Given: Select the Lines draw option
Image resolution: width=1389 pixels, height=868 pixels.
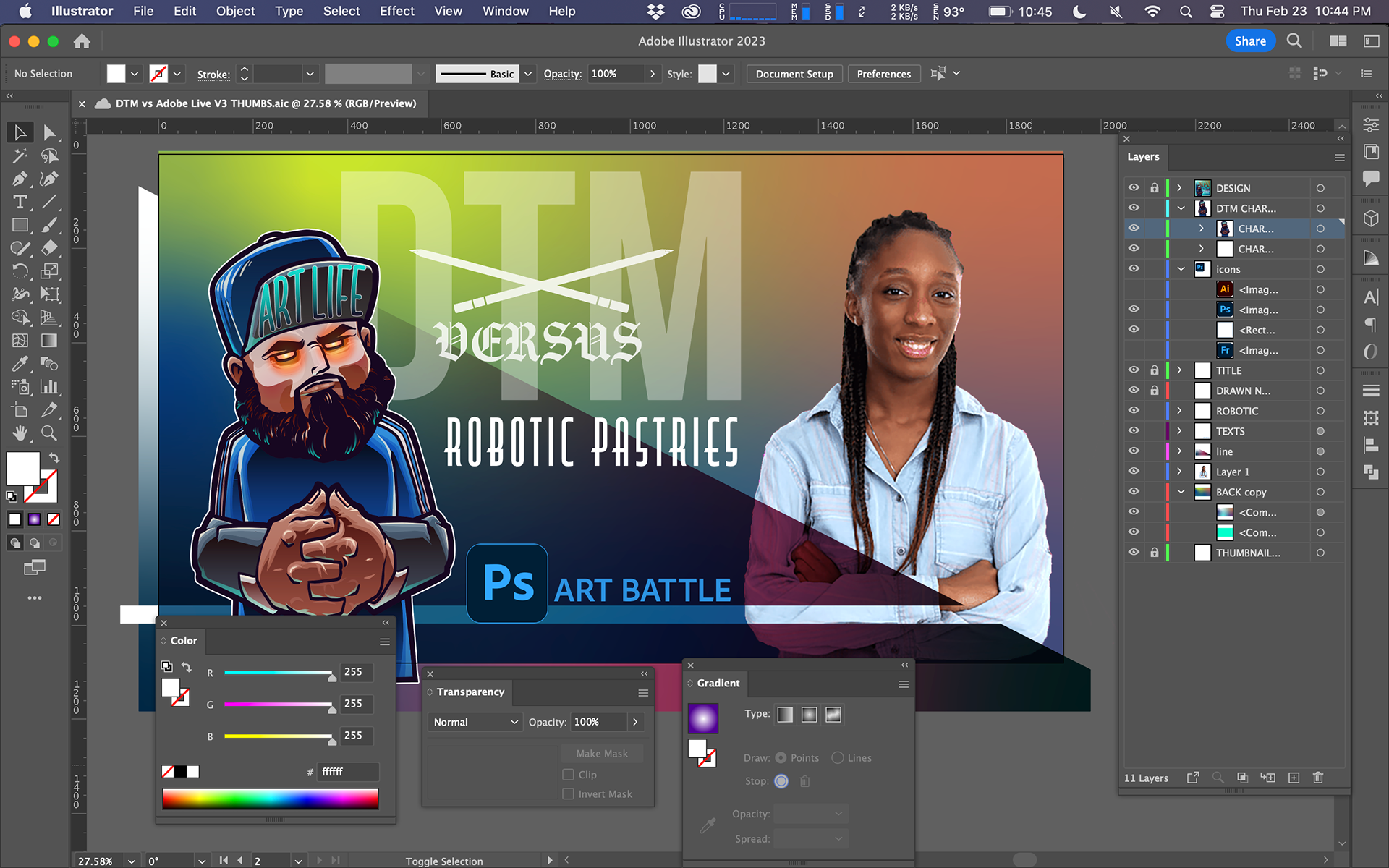Looking at the screenshot, I should [x=838, y=758].
